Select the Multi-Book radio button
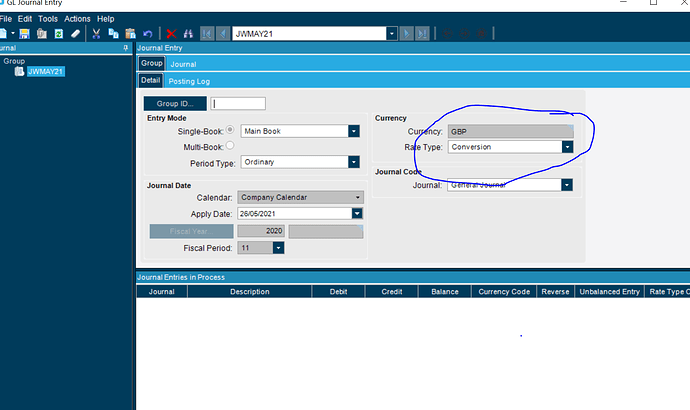This screenshot has width=690, height=410. pos(230,145)
